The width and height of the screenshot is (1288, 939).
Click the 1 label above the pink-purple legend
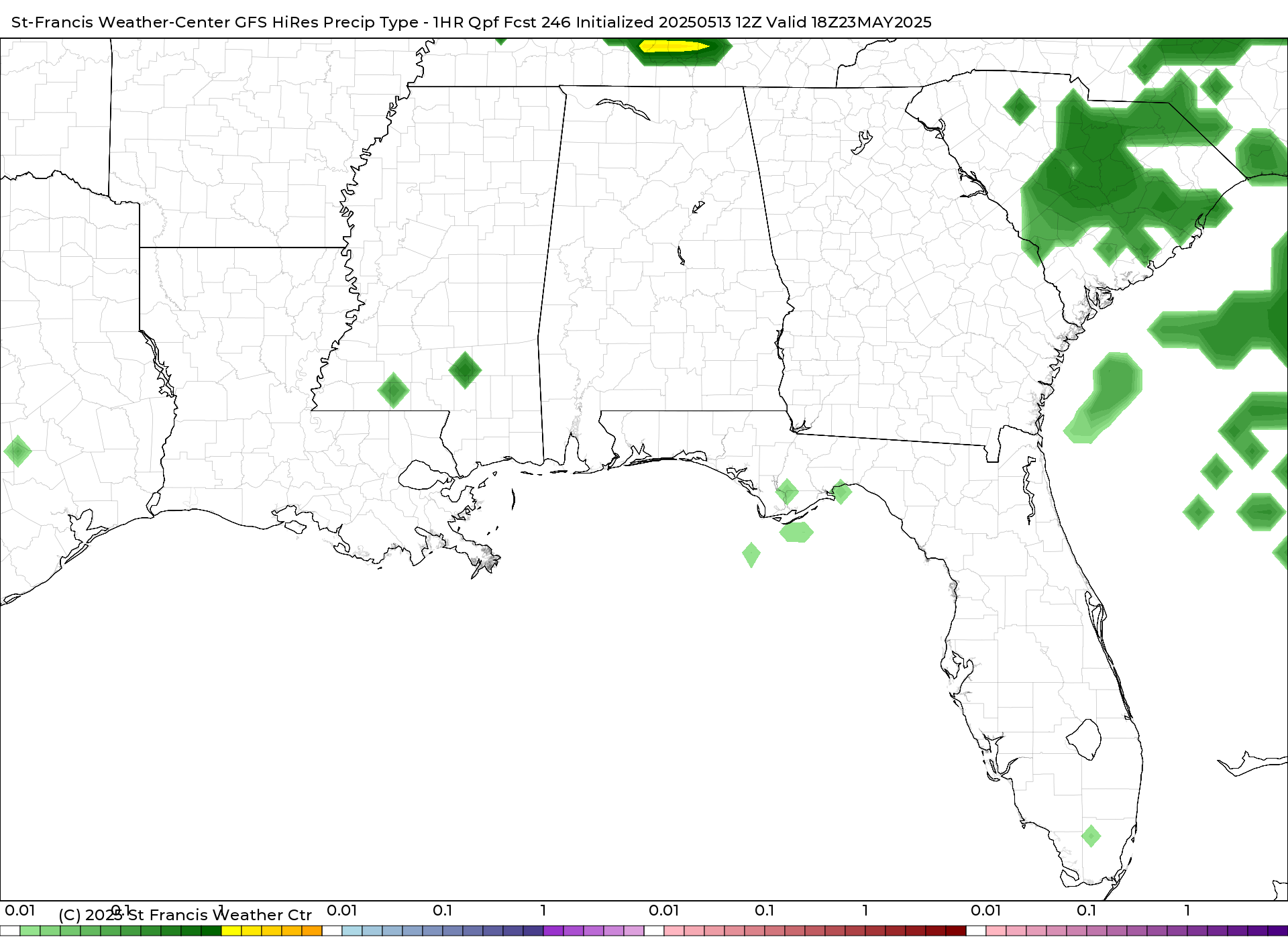[x=1187, y=910]
